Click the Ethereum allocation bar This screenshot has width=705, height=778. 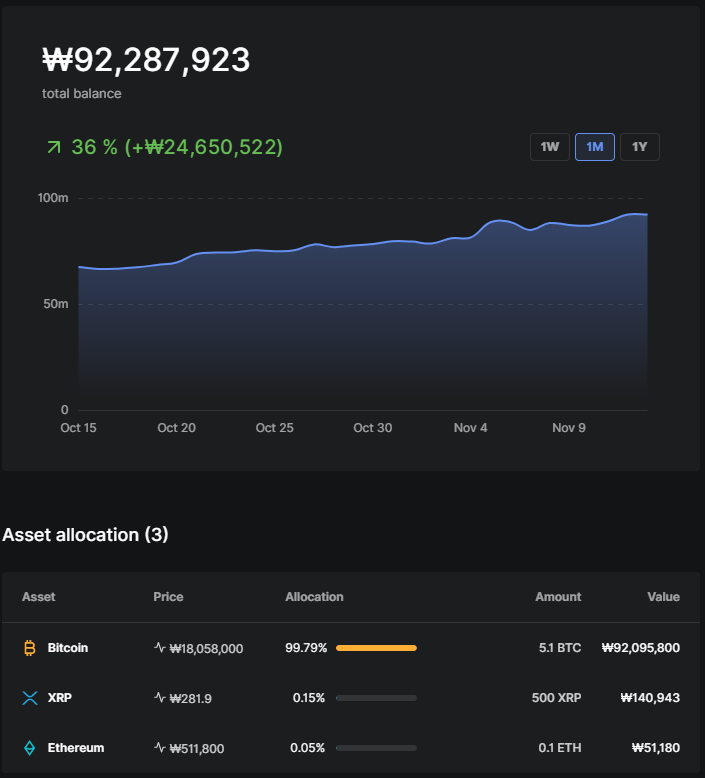point(377,748)
